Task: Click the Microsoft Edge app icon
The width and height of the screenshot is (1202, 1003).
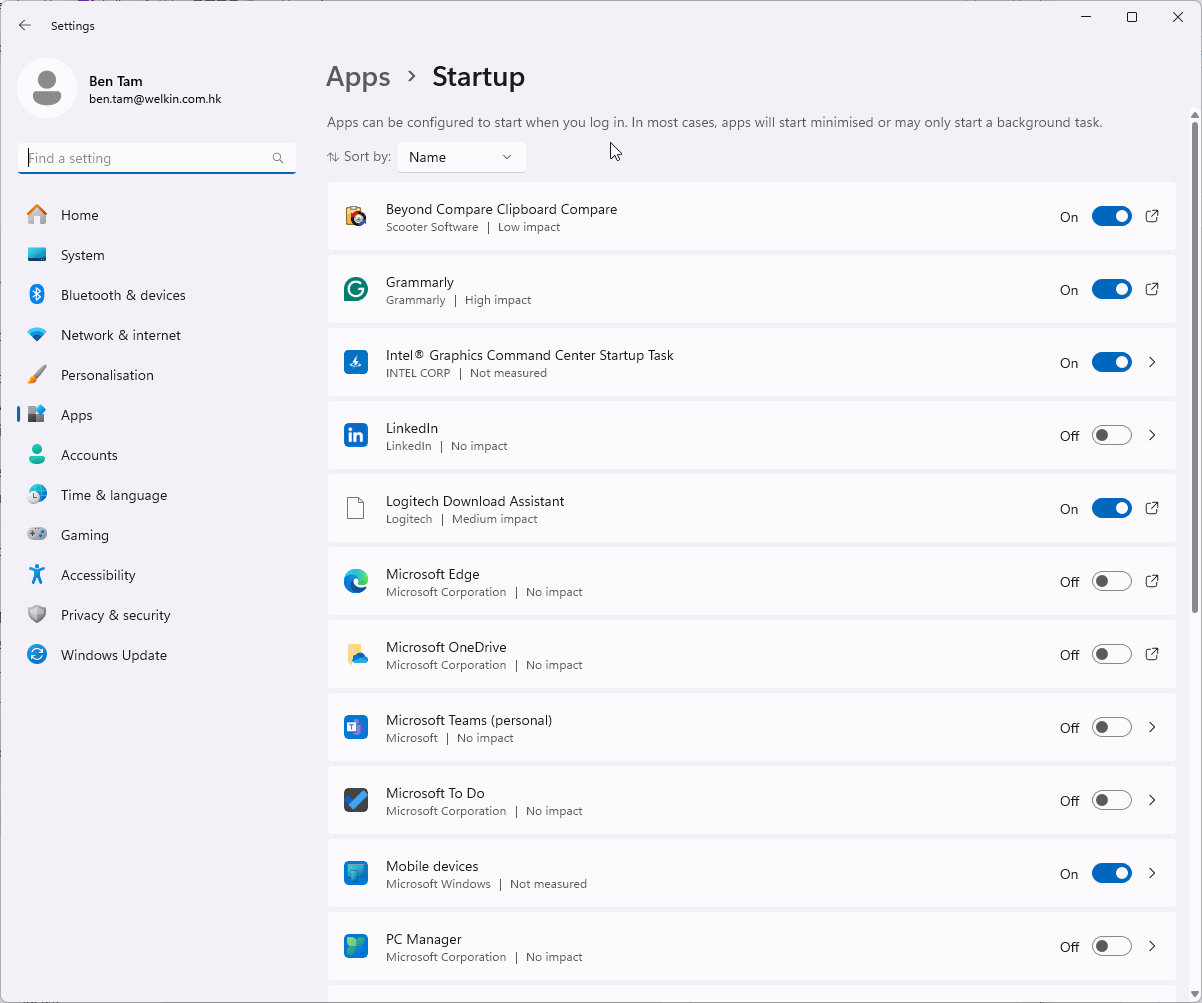Action: coord(356,581)
